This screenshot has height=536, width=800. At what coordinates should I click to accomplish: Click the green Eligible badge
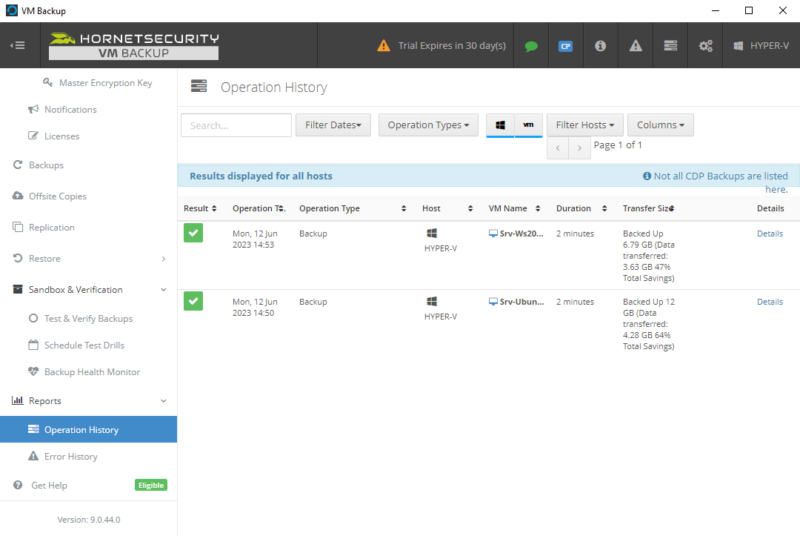(151, 485)
